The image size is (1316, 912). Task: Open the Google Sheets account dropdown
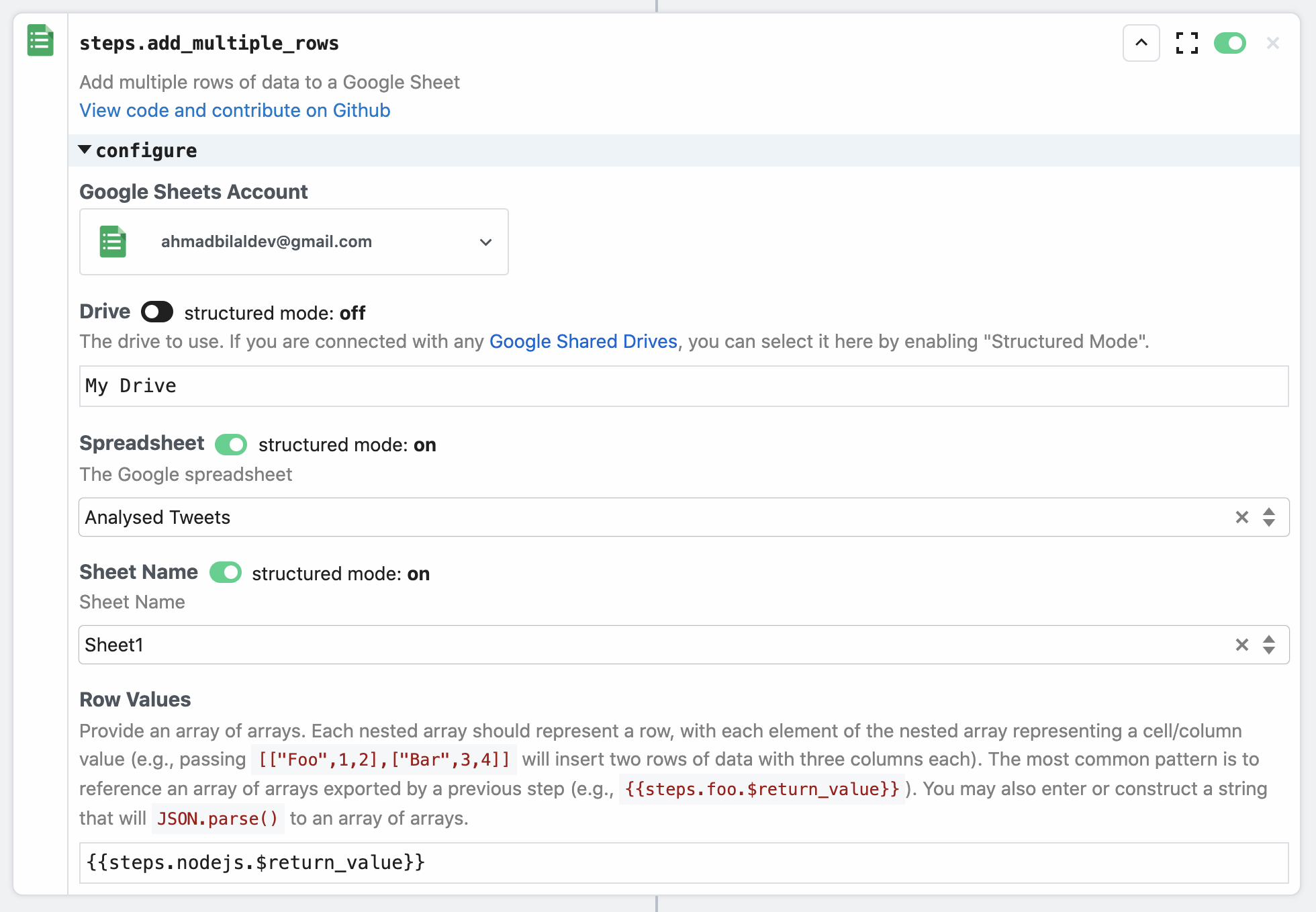485,242
